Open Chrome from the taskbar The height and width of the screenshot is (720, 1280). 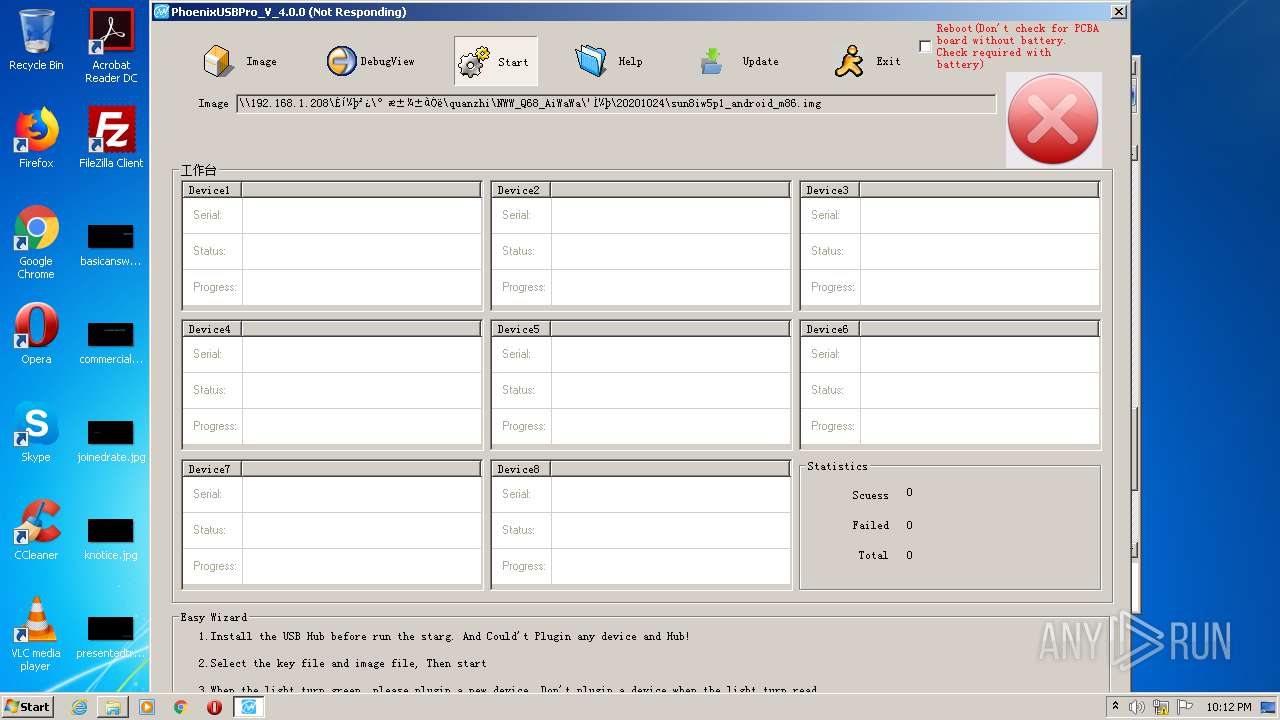pos(181,707)
